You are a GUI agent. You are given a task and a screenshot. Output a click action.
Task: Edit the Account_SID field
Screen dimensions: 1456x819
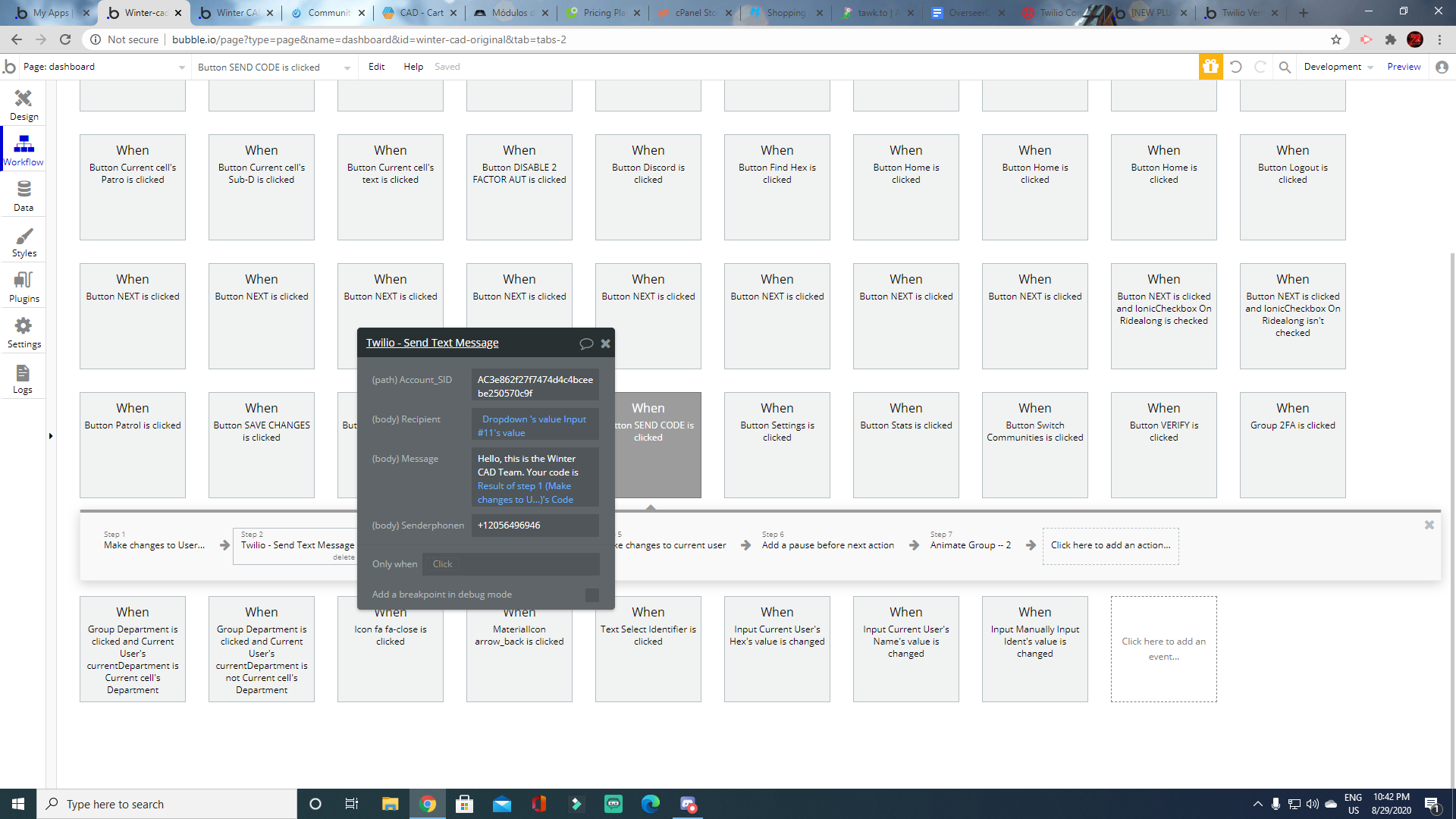[535, 386]
